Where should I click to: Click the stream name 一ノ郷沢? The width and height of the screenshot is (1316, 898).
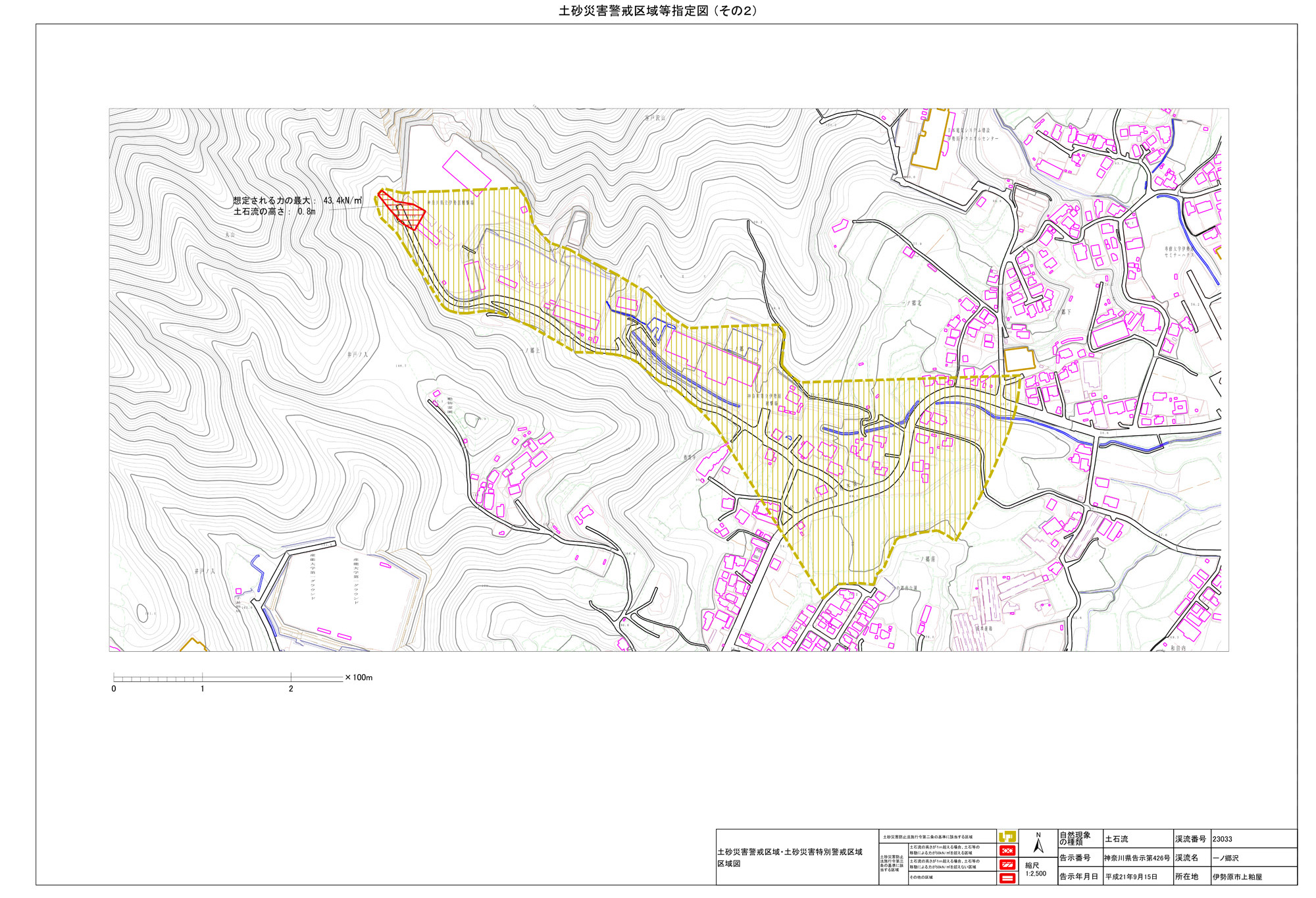(x=1225, y=858)
